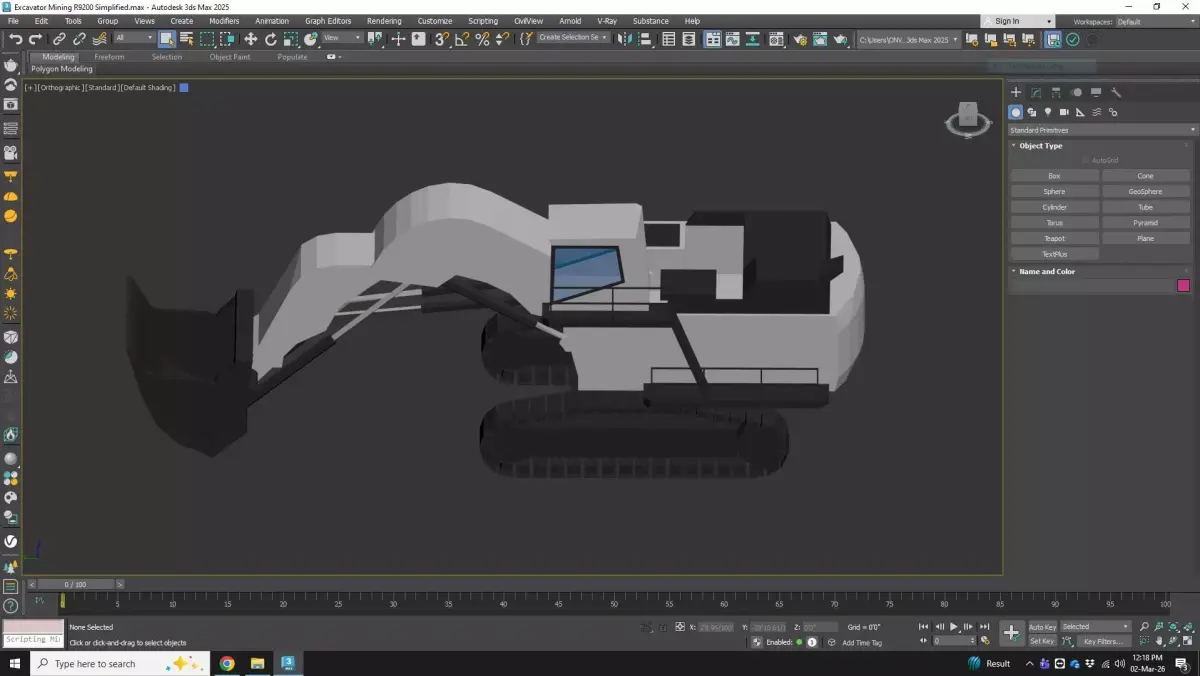Click the Sign In button
This screenshot has height=676, width=1200.
1017,21
